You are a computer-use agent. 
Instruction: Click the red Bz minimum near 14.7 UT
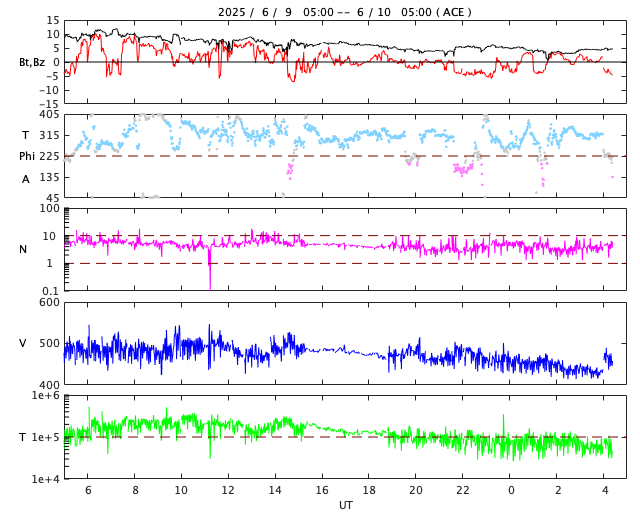tap(292, 79)
